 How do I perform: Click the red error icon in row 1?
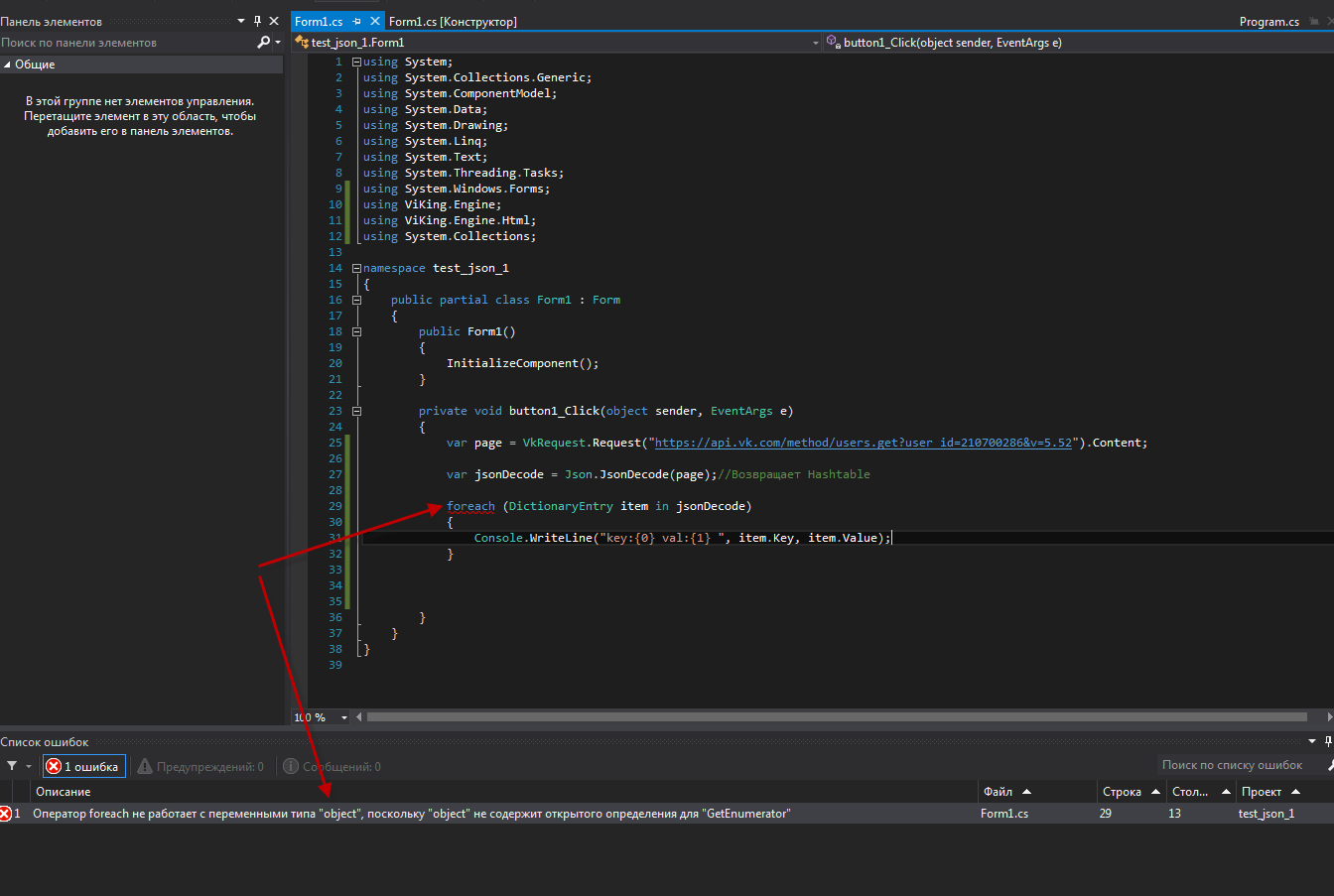pos(5,814)
